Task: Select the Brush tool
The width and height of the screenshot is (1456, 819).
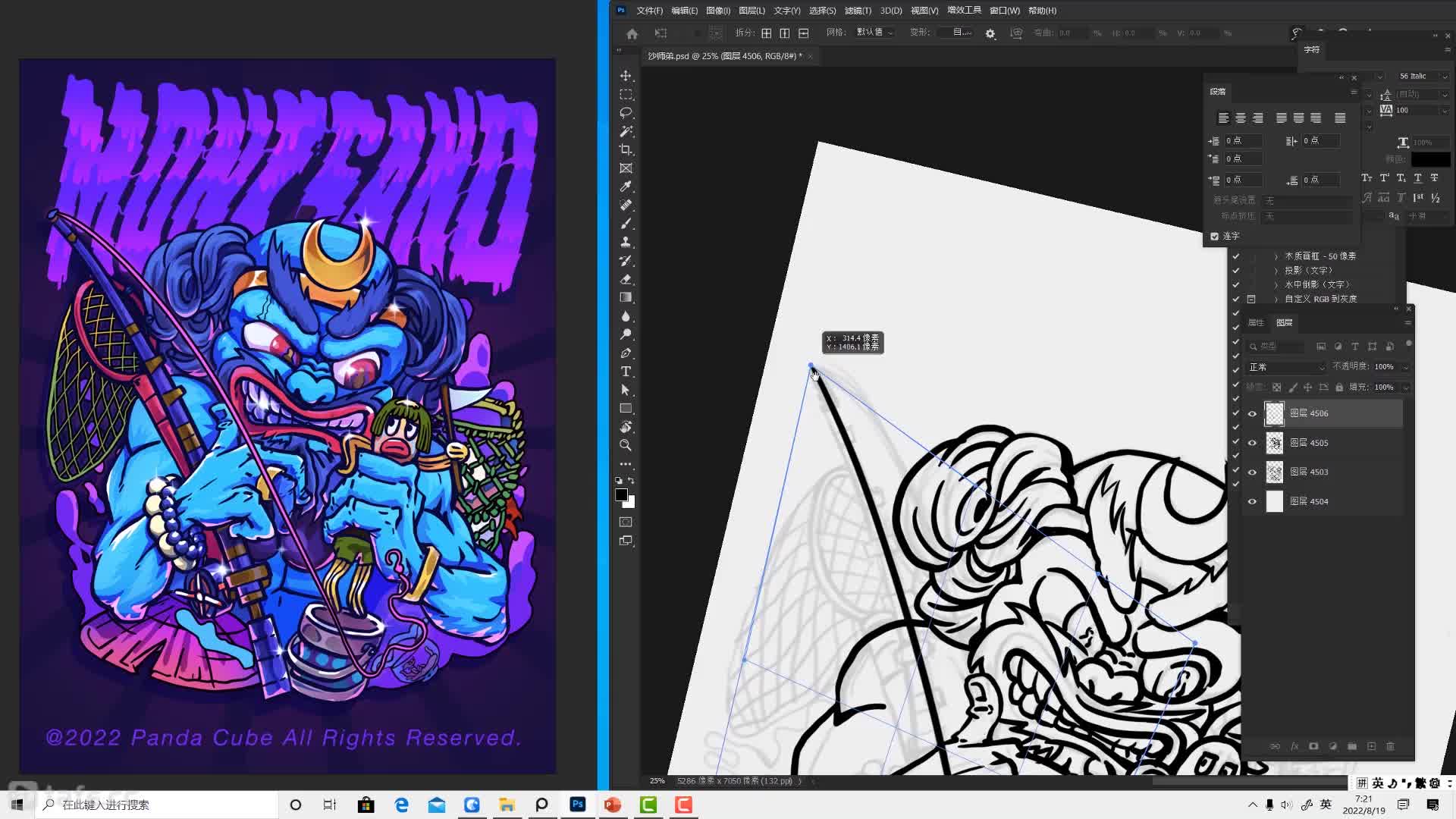Action: 626,224
